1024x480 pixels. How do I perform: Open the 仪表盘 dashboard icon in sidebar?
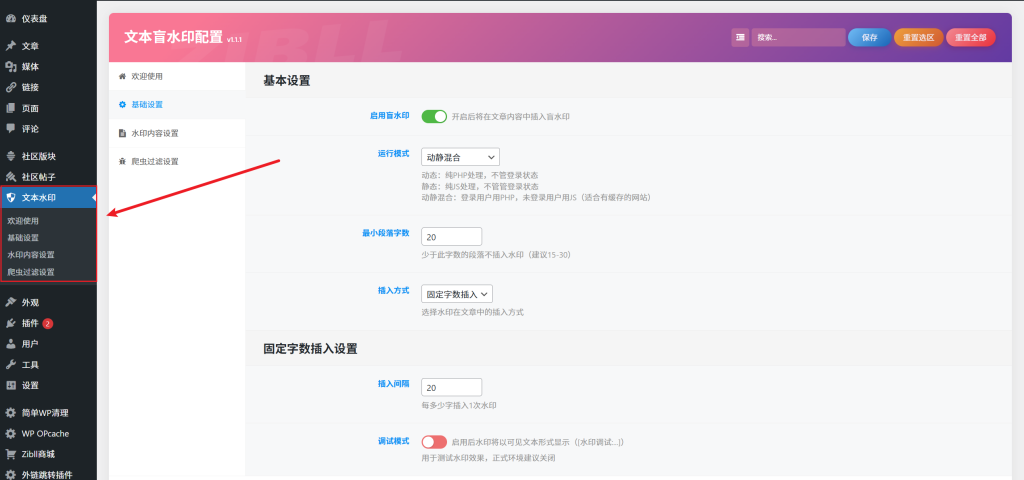10,18
